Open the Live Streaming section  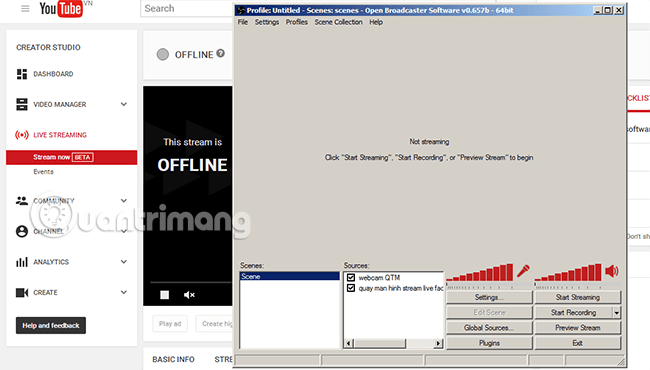60,135
